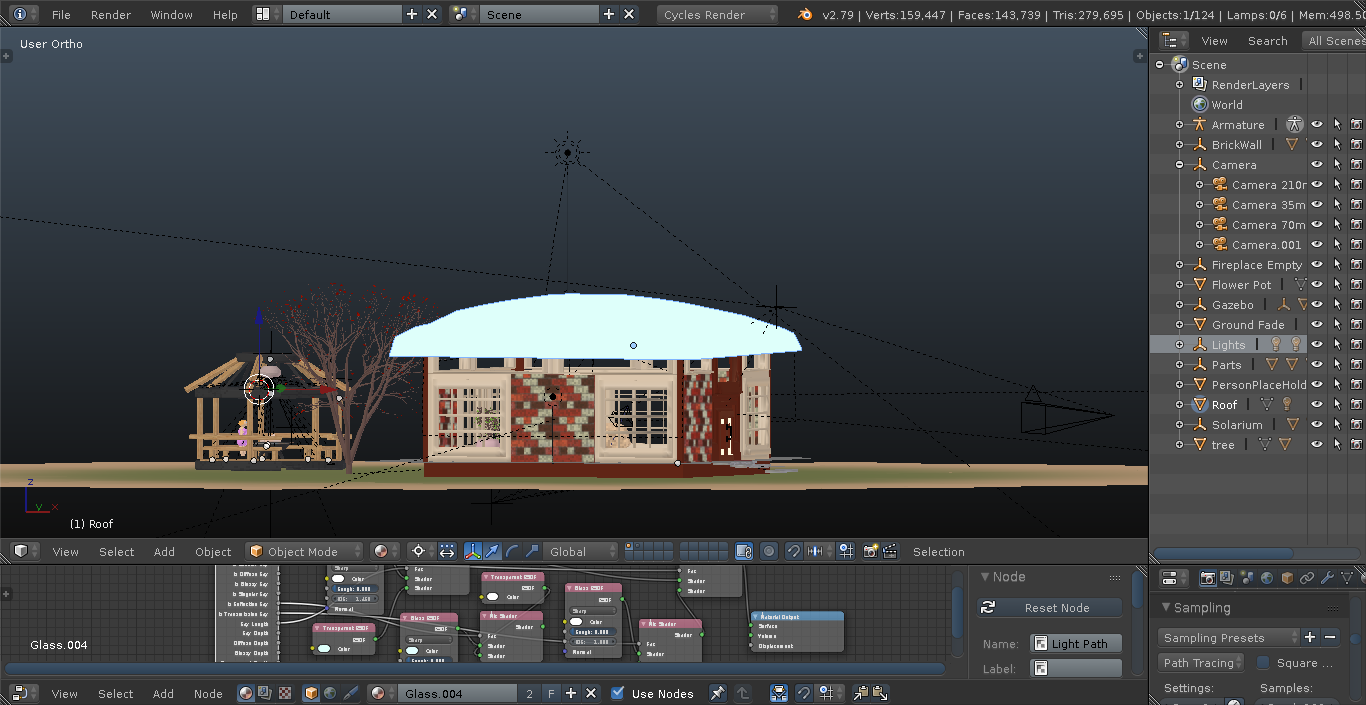1366x705 pixels.
Task: Enable the Square Samples checkbox
Action: [1264, 663]
